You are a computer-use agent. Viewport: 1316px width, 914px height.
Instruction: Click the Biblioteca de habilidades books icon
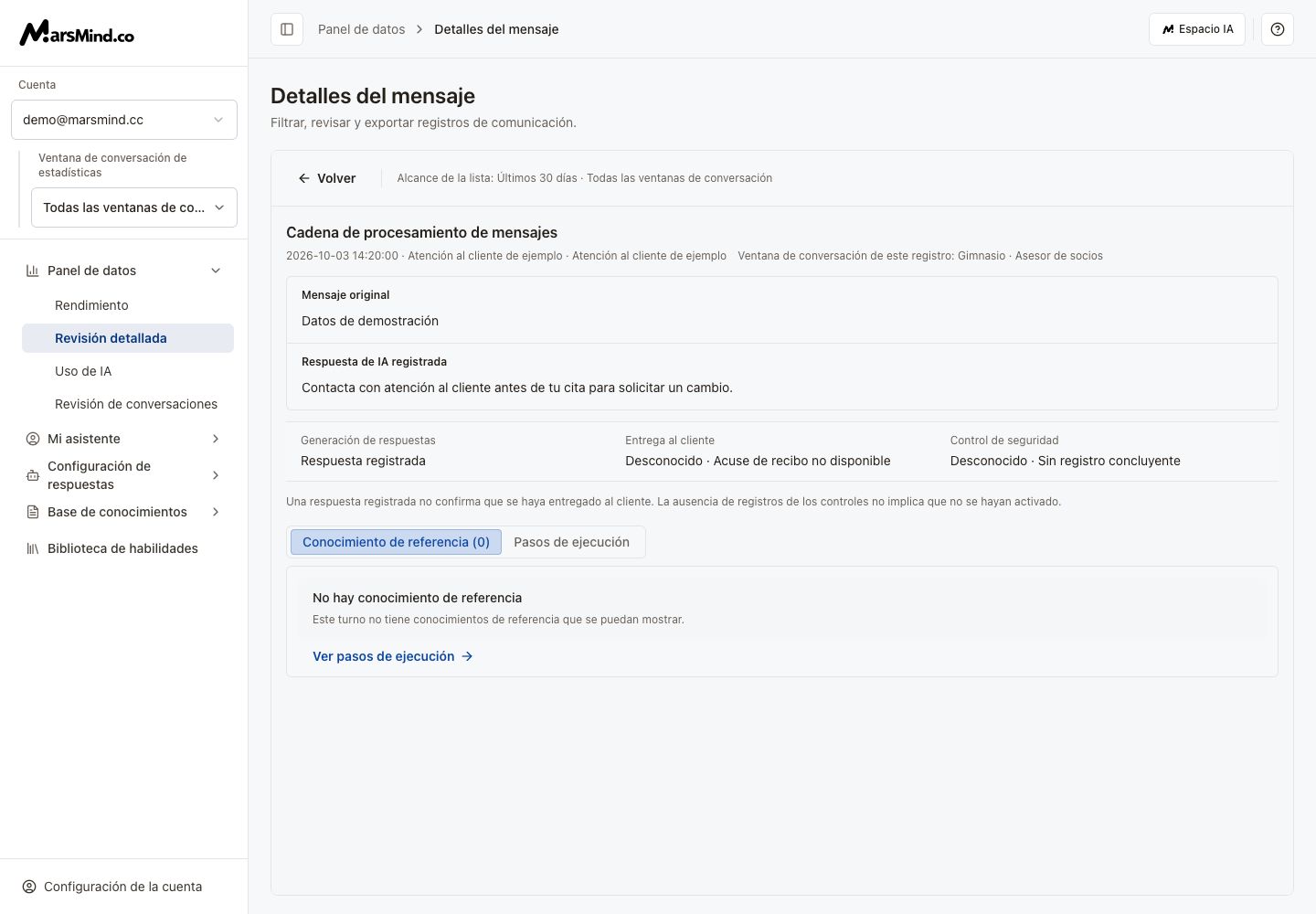click(x=33, y=548)
